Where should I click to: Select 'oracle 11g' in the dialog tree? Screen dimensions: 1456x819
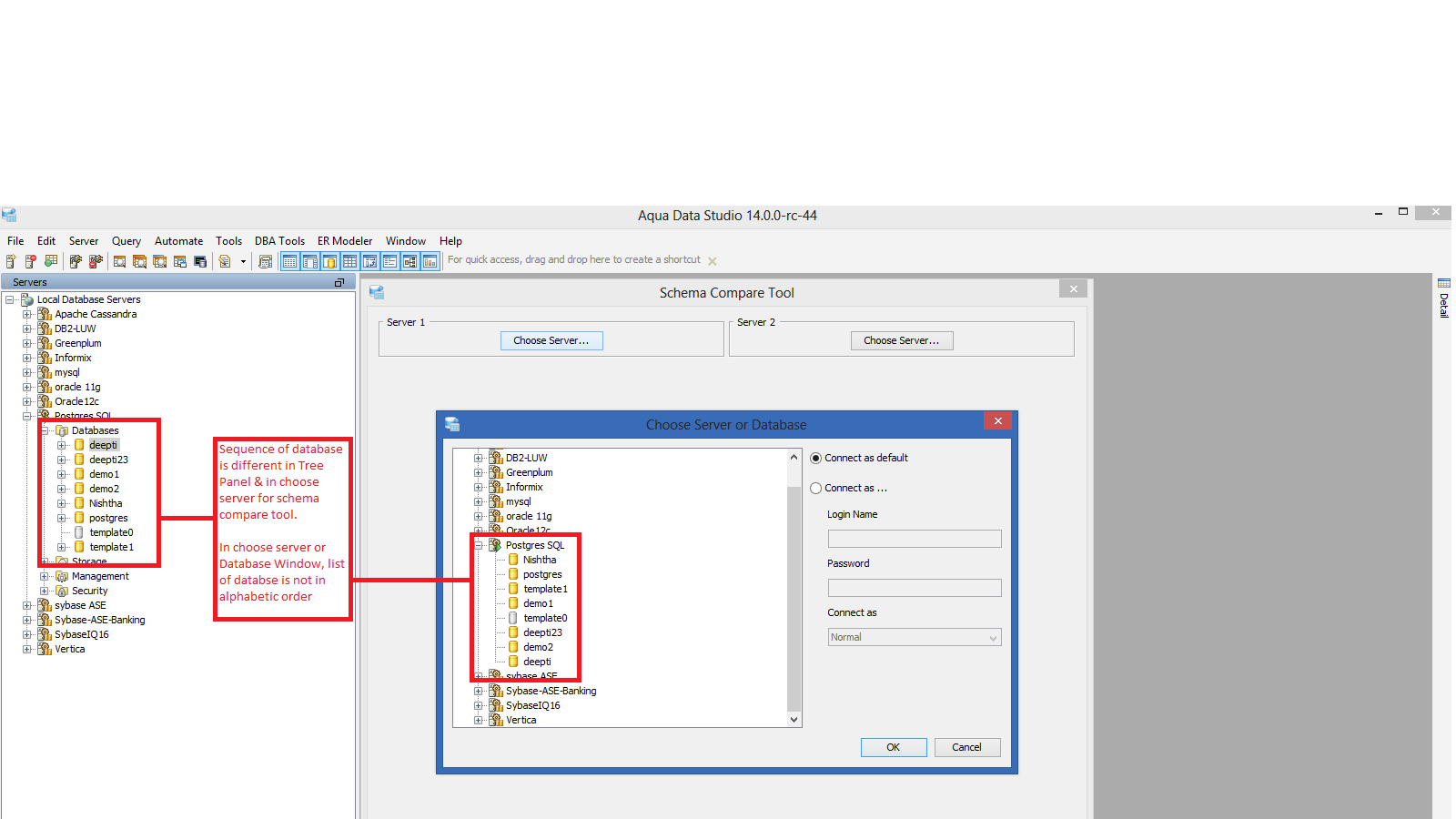point(529,516)
